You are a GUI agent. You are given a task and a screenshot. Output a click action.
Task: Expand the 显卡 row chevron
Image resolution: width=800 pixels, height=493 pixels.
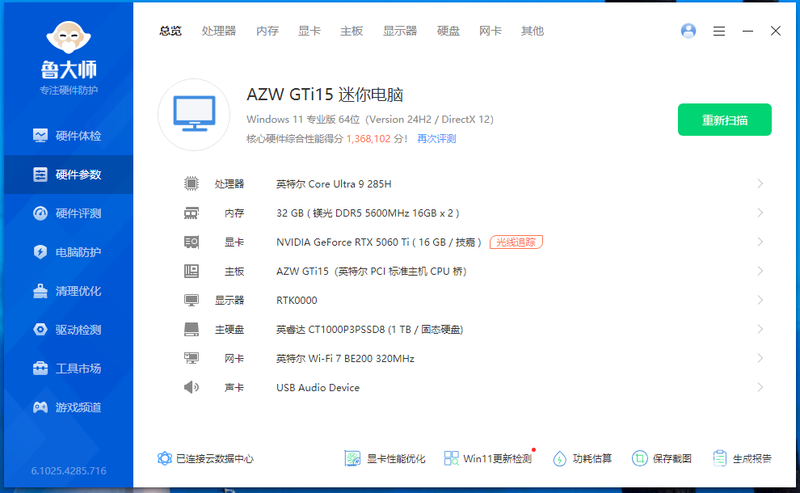(760, 242)
